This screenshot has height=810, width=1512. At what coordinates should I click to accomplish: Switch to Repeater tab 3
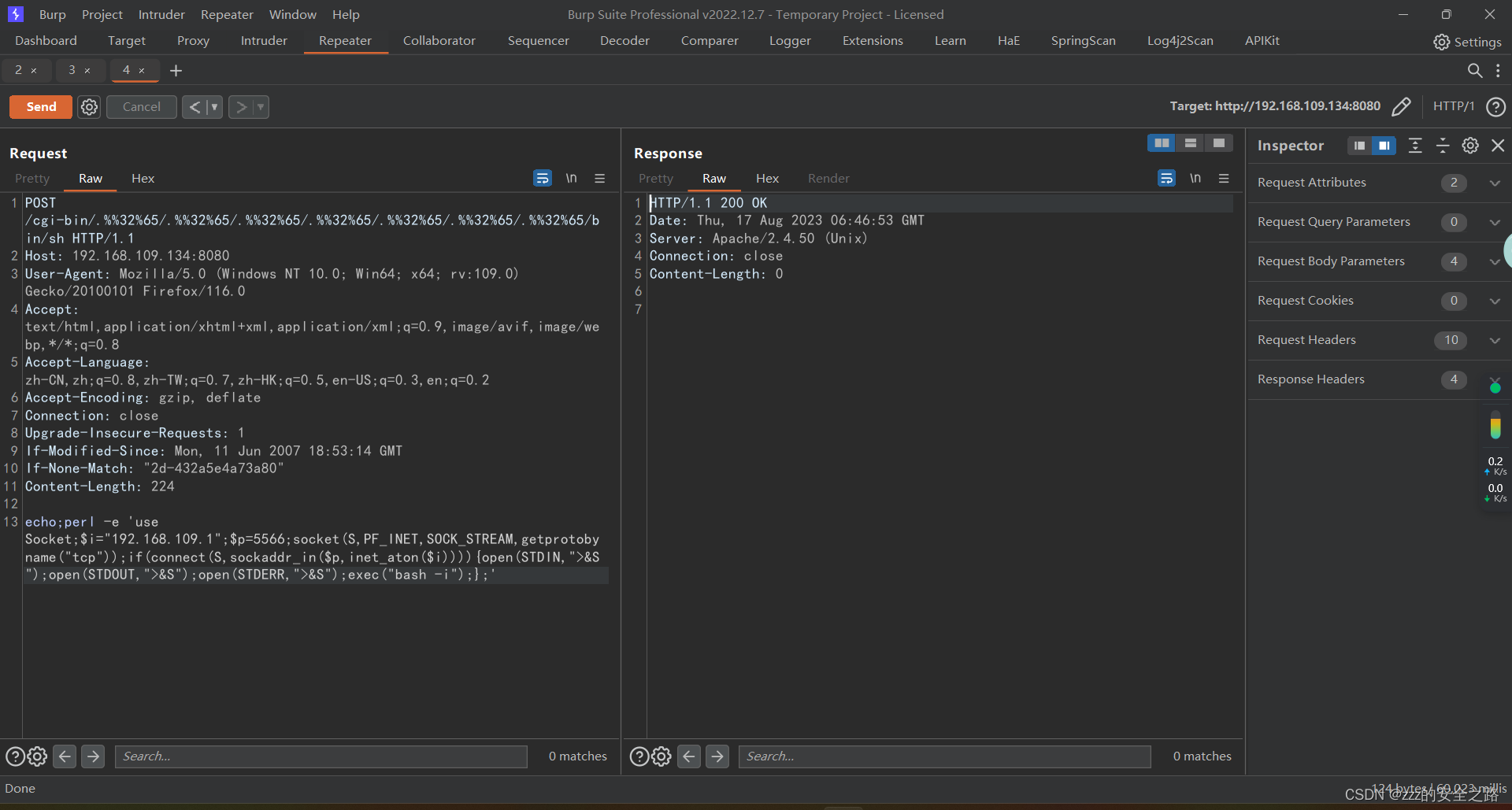point(72,70)
